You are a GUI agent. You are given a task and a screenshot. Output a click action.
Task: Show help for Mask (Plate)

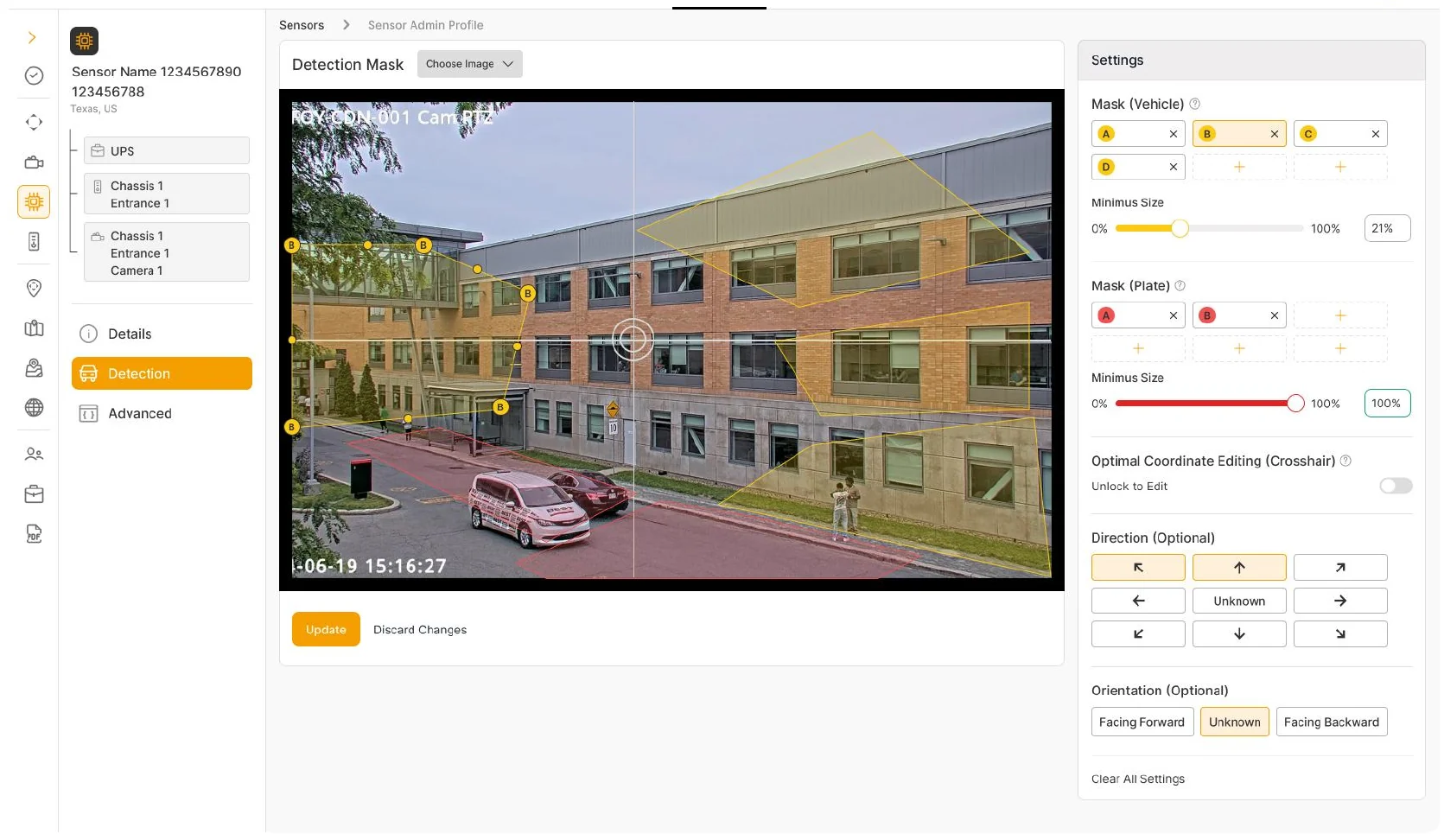pyautogui.click(x=1180, y=286)
